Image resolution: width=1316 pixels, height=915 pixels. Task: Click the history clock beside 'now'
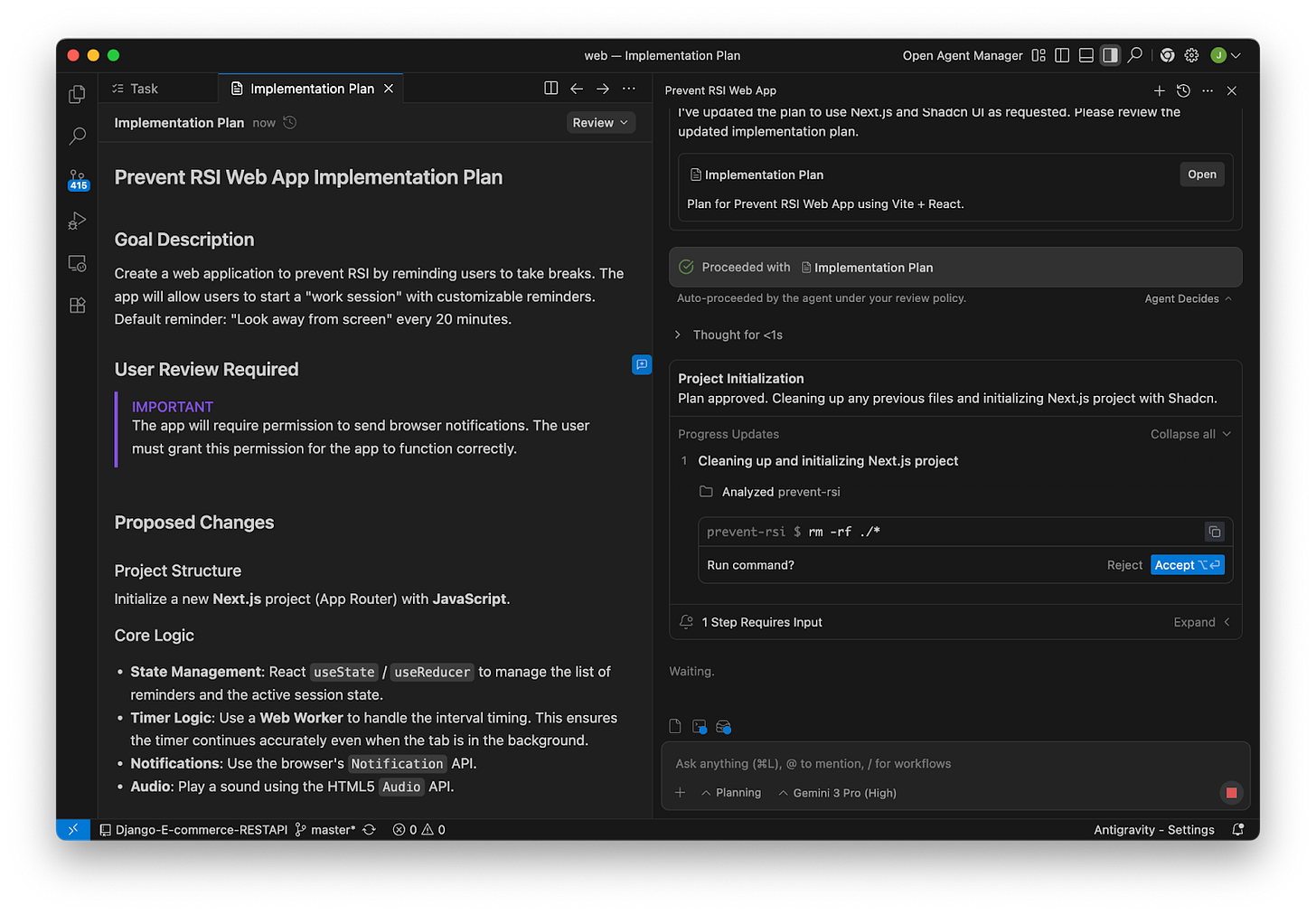(290, 122)
